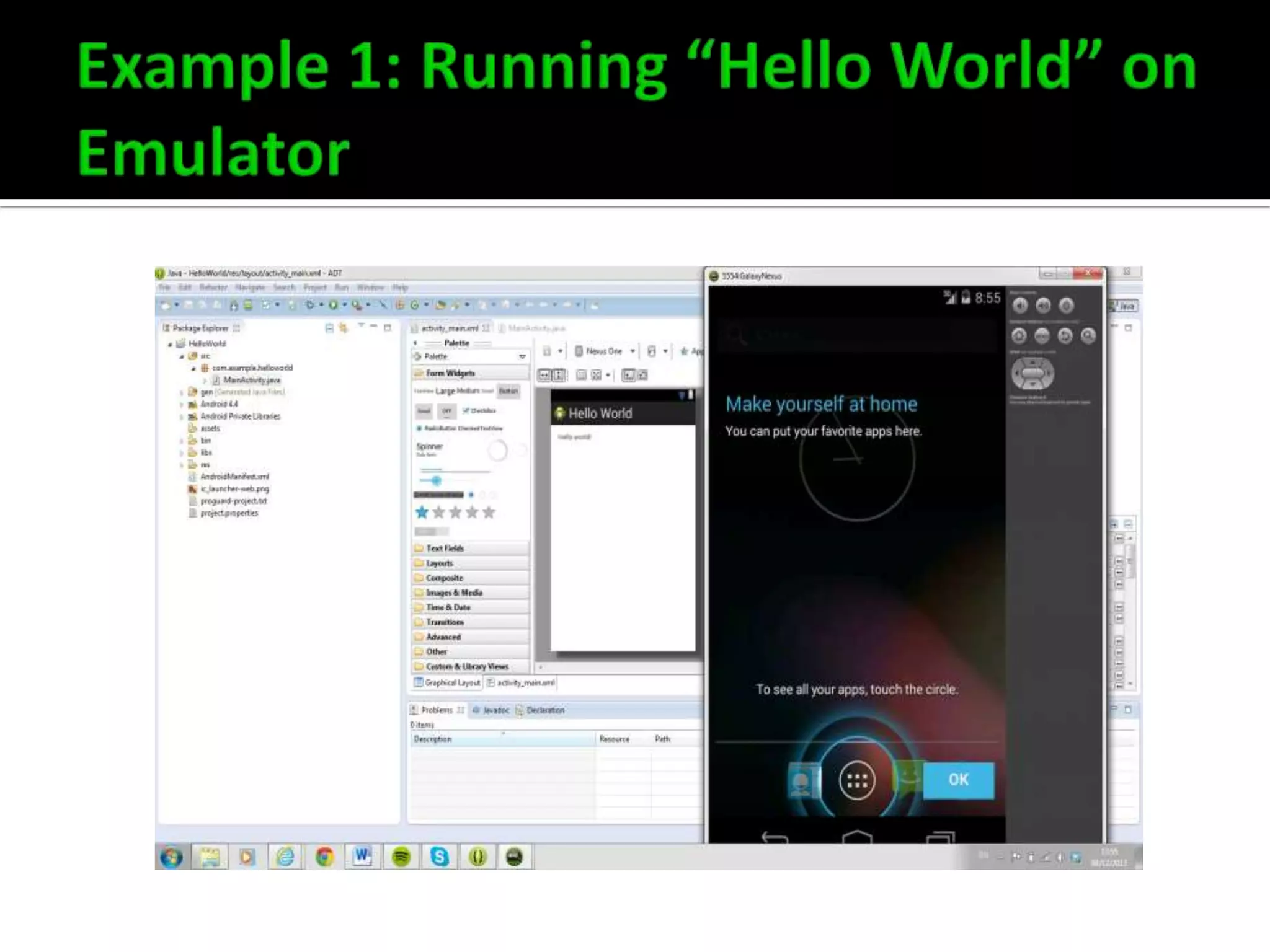Open the app drawer circle icon
Image resolution: width=1270 pixels, height=952 pixels.
point(857,780)
